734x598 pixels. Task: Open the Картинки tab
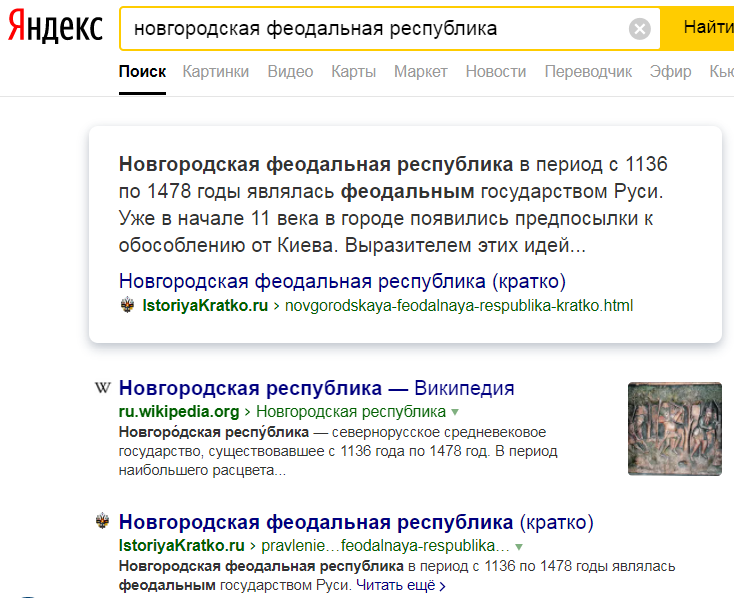point(216,72)
